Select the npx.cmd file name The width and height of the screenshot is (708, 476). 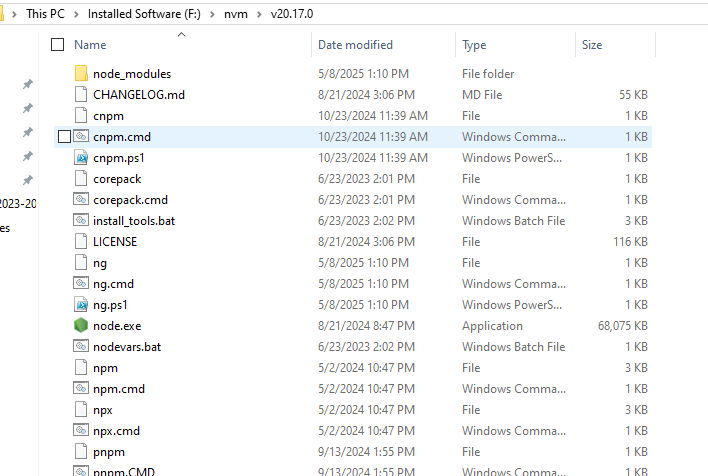click(116, 431)
